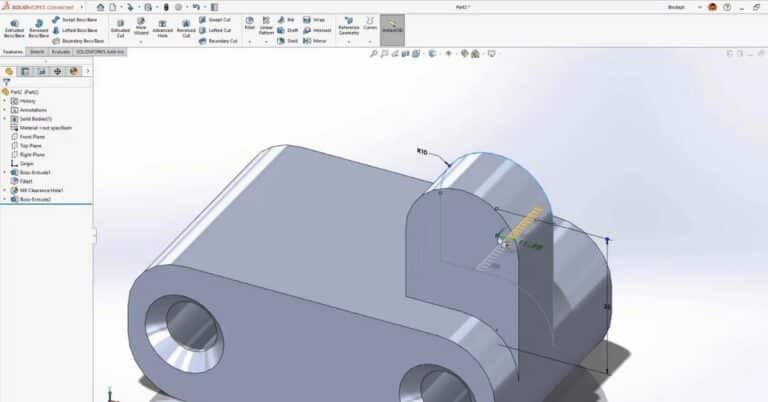Click the Help question mark icon
Viewport: 768px width, 402px height.
pos(727,6)
